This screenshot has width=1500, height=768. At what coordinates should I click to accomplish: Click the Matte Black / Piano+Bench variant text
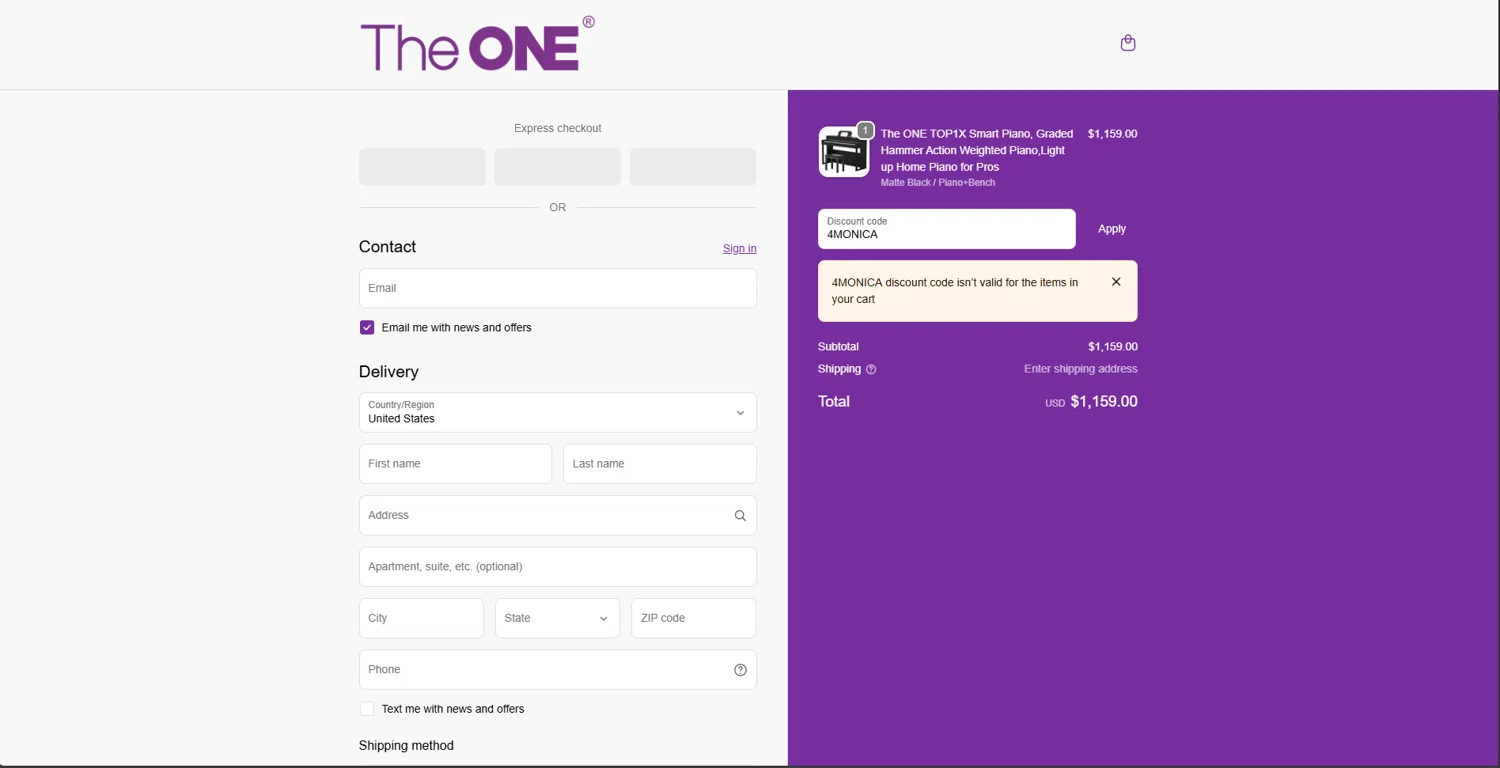[938, 183]
